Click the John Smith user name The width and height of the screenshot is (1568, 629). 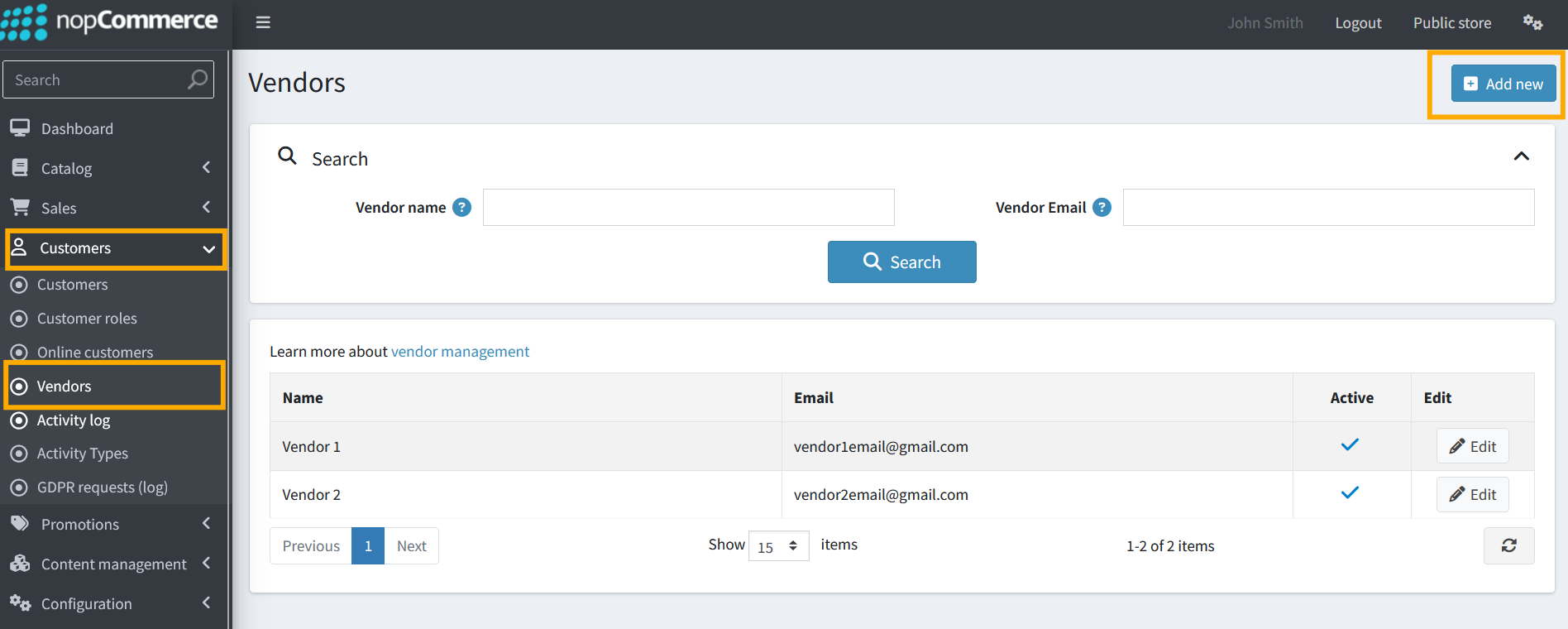[1264, 23]
